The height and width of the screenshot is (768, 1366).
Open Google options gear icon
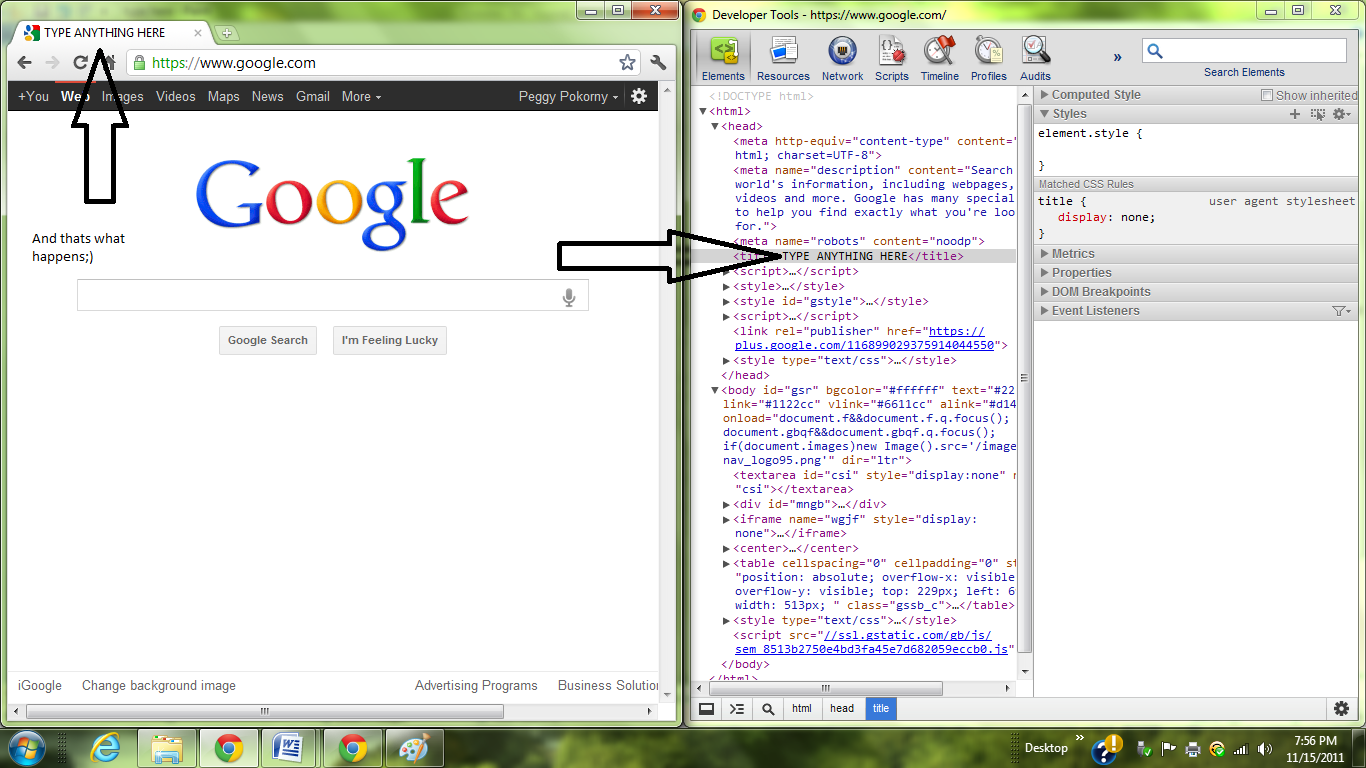tap(639, 96)
